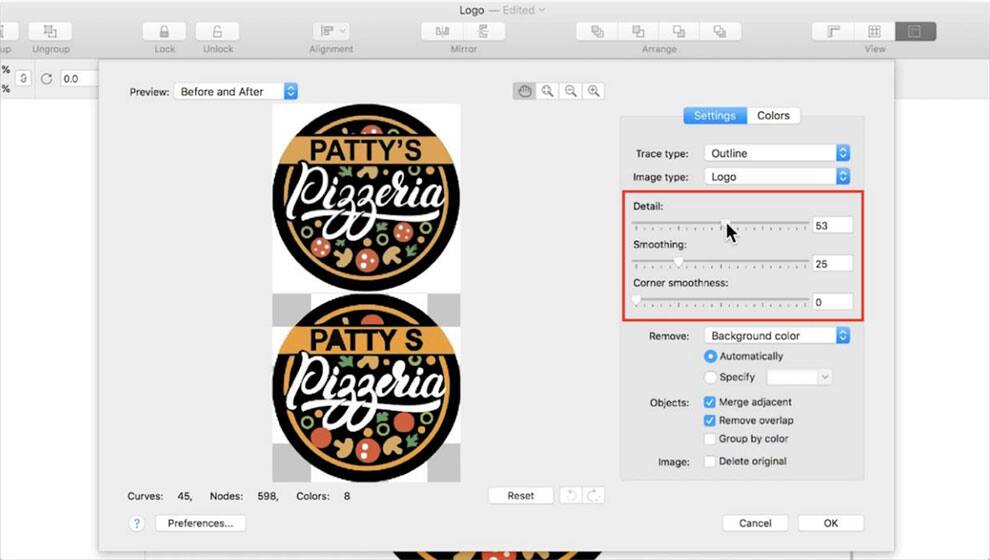Click the Mirror horizontal flip icon
The image size is (990, 560).
click(442, 32)
